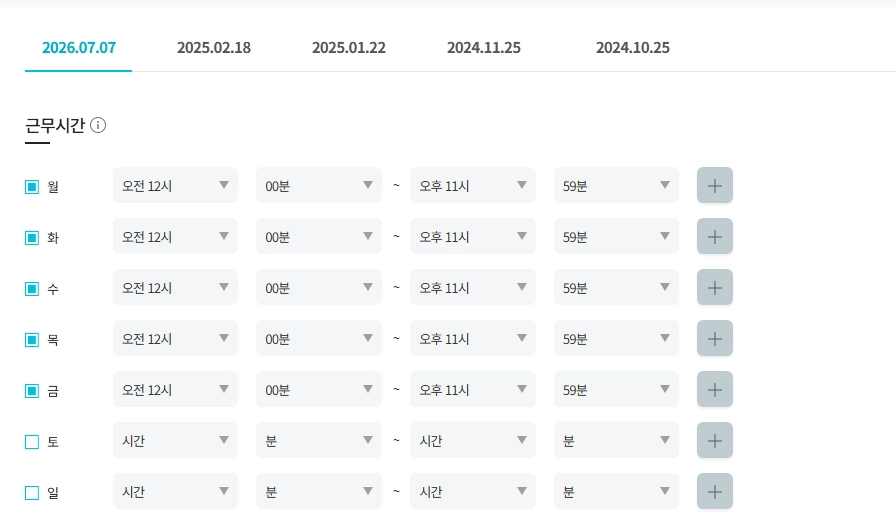The image size is (896, 522).
Task: Enable the 토 checkbox
Action: pos(32,442)
